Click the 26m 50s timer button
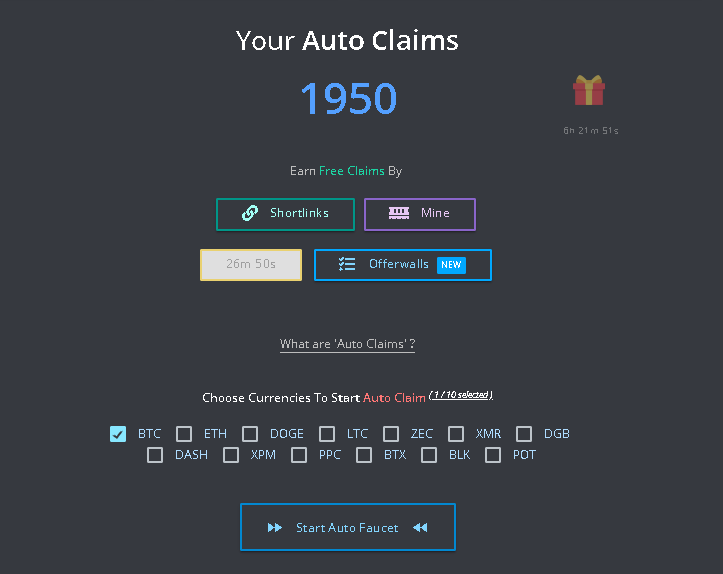This screenshot has width=723, height=574. point(251,265)
